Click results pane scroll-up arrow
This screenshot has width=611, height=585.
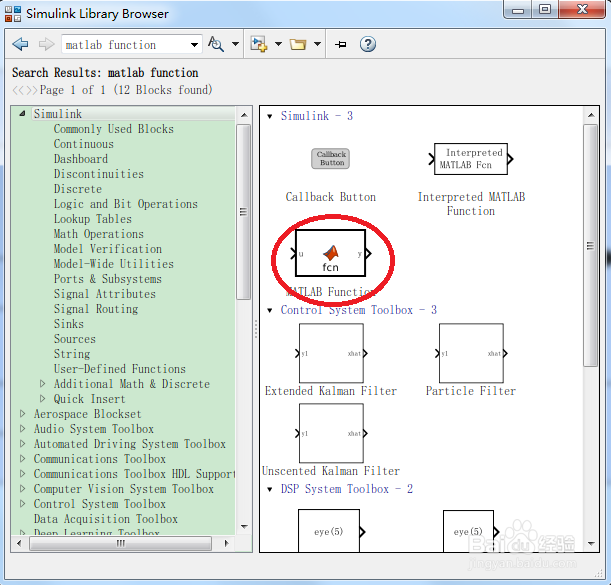(x=591, y=115)
